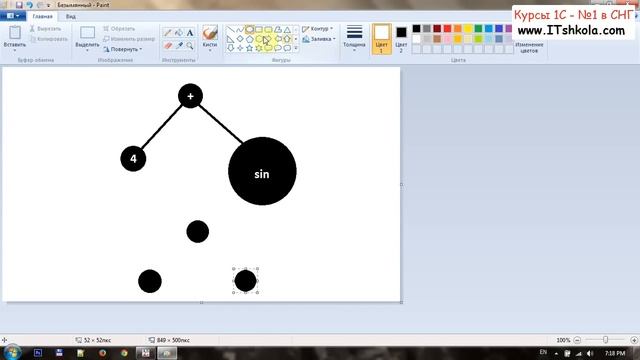The image size is (640, 360).
Task: Open the Photoshop taskbar icon
Action: pos(38,353)
